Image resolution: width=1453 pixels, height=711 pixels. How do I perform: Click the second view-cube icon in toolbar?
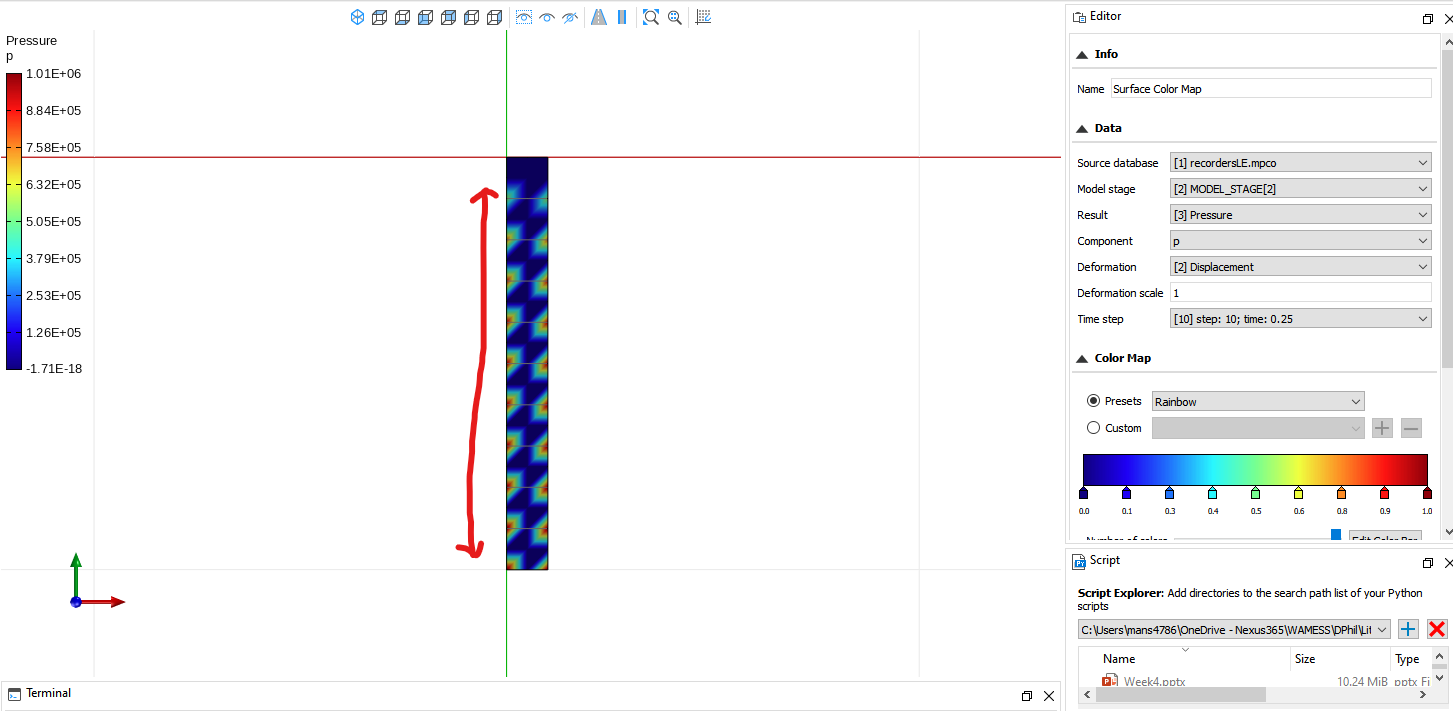379,17
